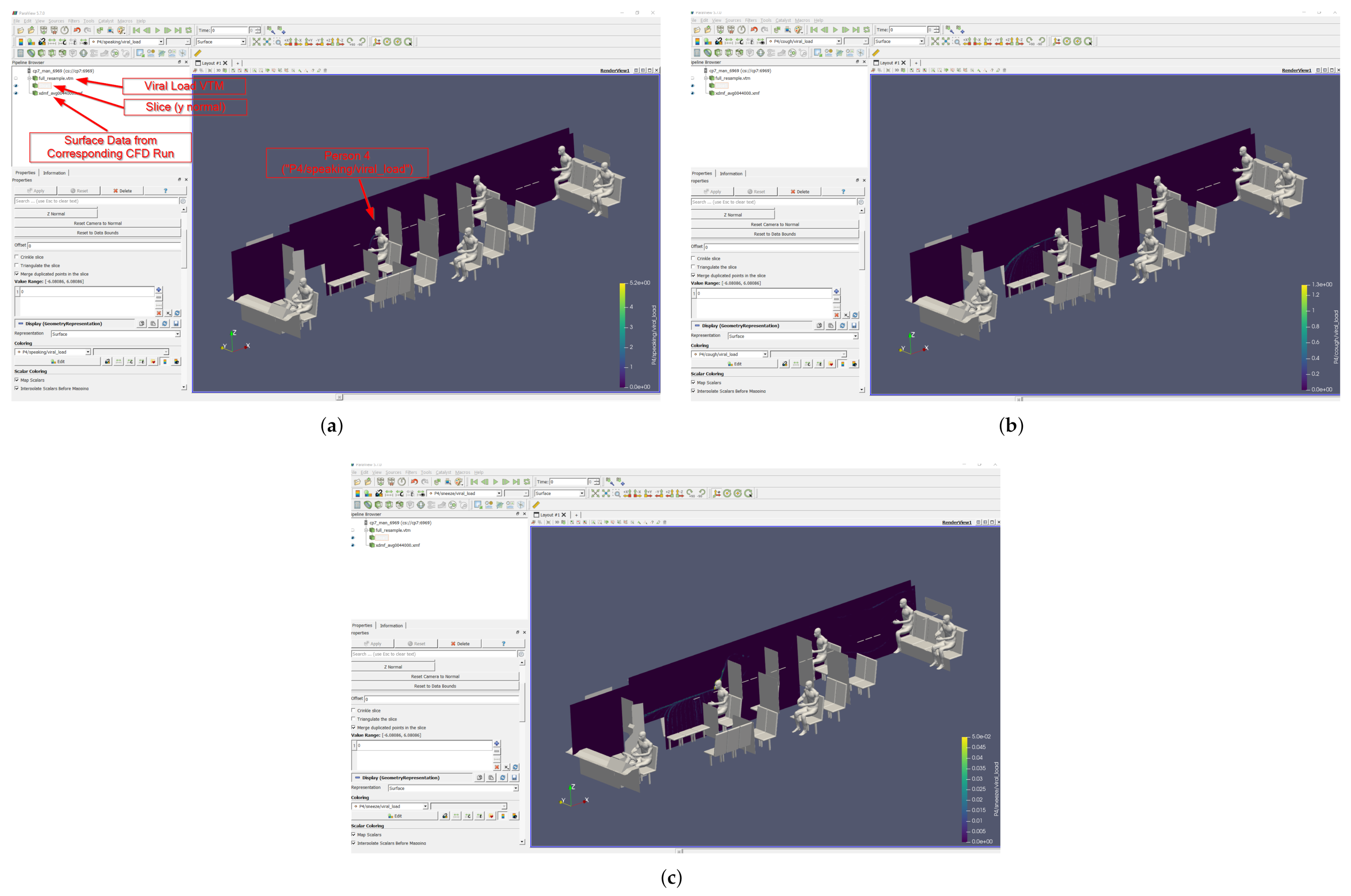Click the ruler icon in panel (a) toolbar
This screenshot has width=1351, height=896.
click(x=198, y=53)
